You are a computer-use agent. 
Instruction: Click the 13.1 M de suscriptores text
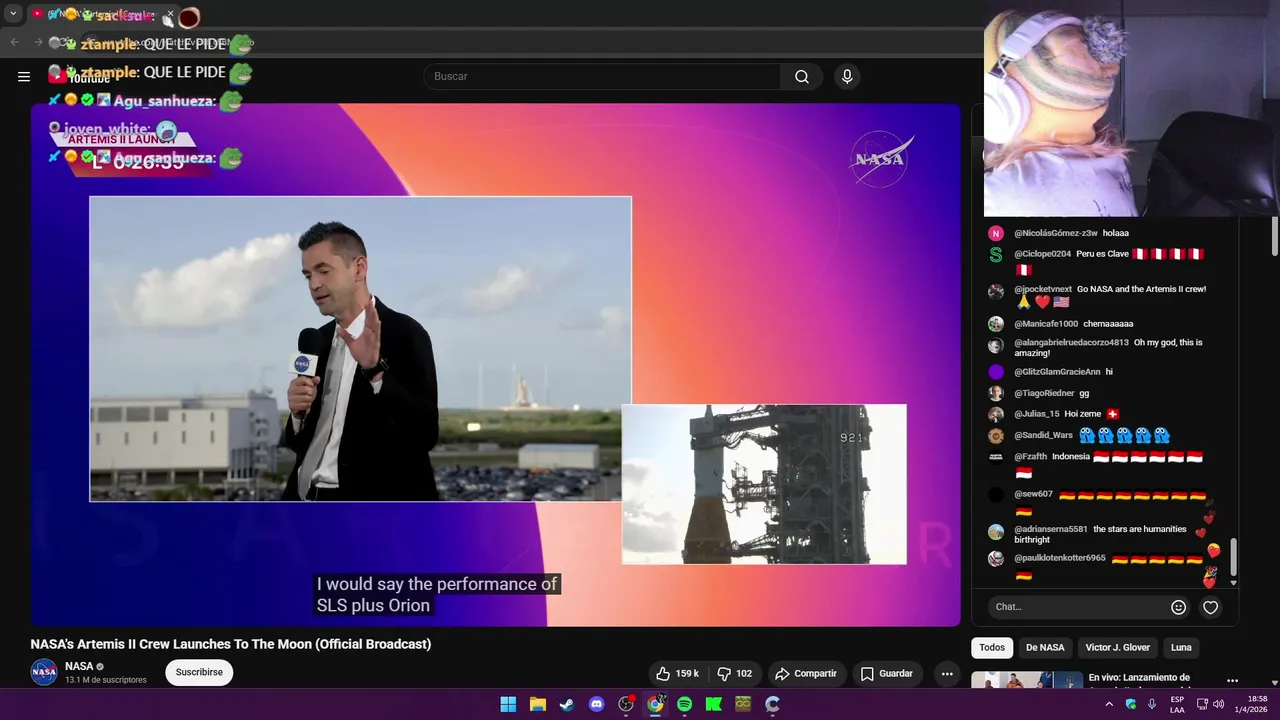[106, 680]
